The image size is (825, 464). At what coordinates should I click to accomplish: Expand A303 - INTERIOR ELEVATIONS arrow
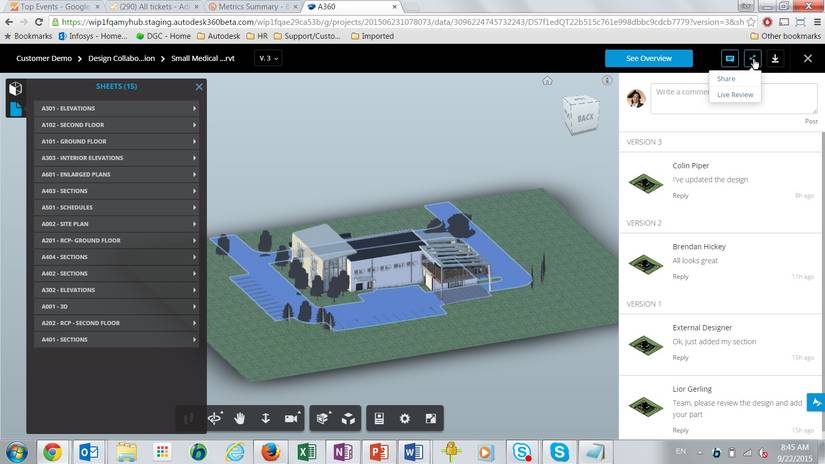click(195, 158)
